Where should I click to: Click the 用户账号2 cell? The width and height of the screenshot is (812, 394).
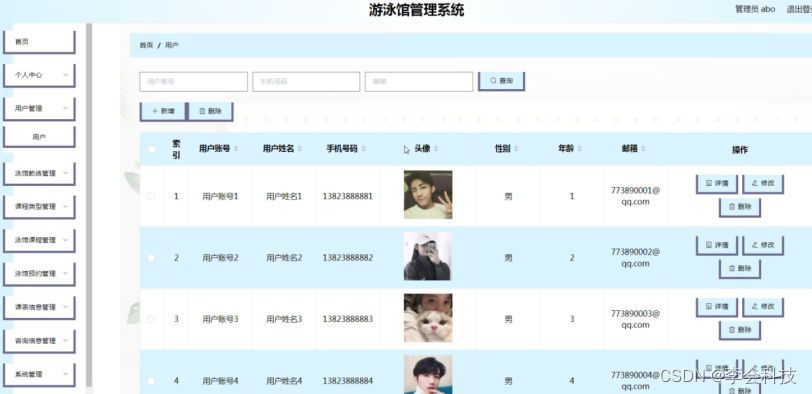coord(220,258)
